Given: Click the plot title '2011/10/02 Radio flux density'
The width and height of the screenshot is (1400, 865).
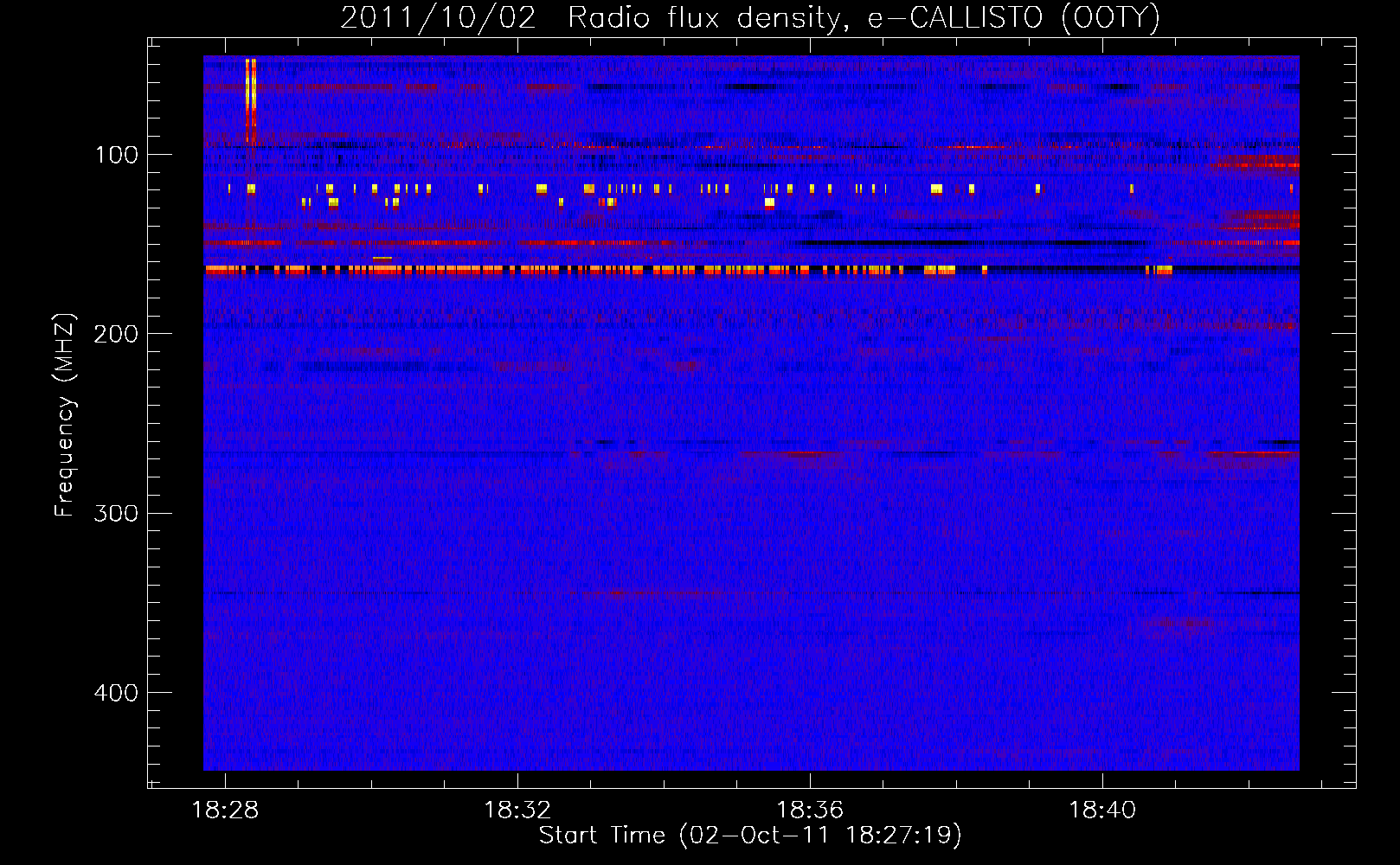Looking at the screenshot, I should pyautogui.click(x=750, y=18).
